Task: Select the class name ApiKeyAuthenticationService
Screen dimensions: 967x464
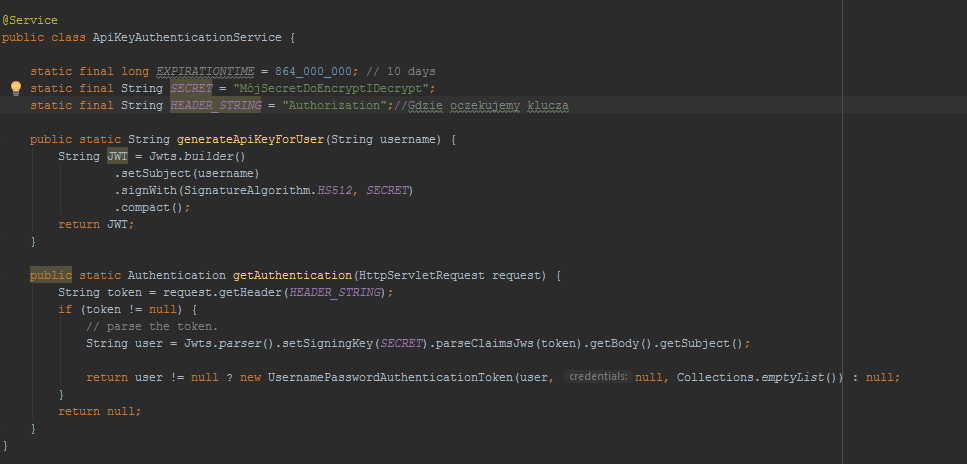Action: pos(187,37)
